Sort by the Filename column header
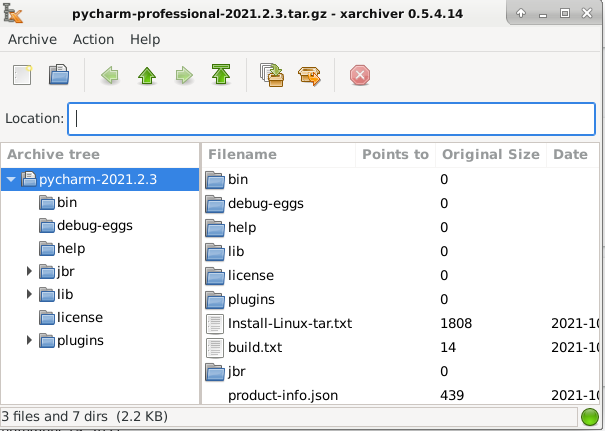 pyautogui.click(x=278, y=154)
